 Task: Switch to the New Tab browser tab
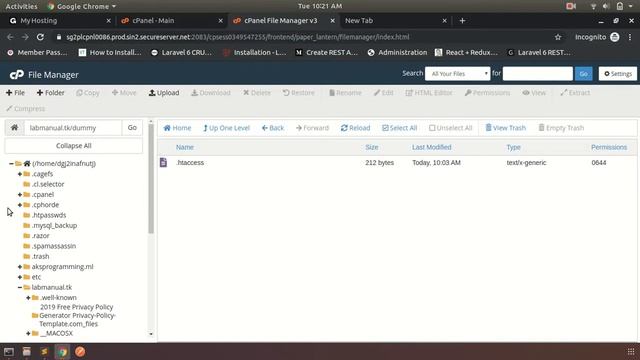coord(395,20)
